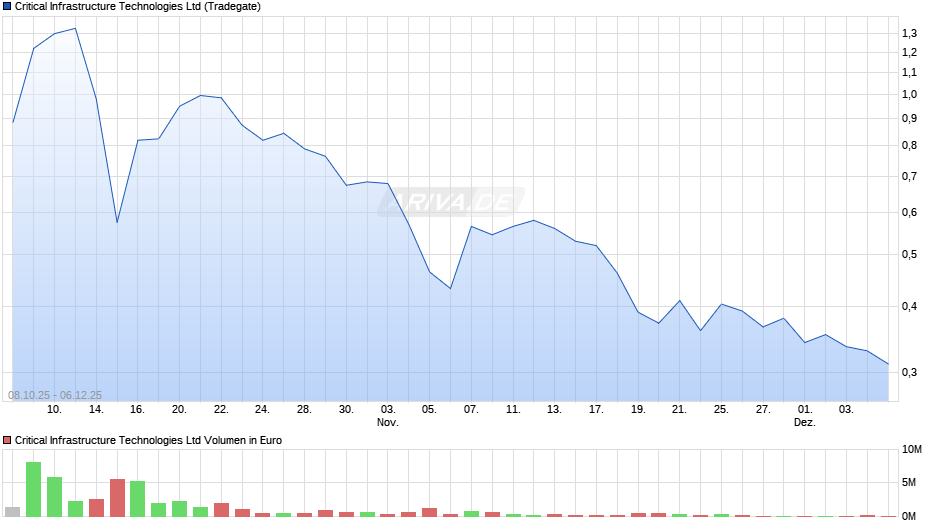The height and width of the screenshot is (526, 940).
Task: Click the 28. date axis label
Action: coord(305,410)
